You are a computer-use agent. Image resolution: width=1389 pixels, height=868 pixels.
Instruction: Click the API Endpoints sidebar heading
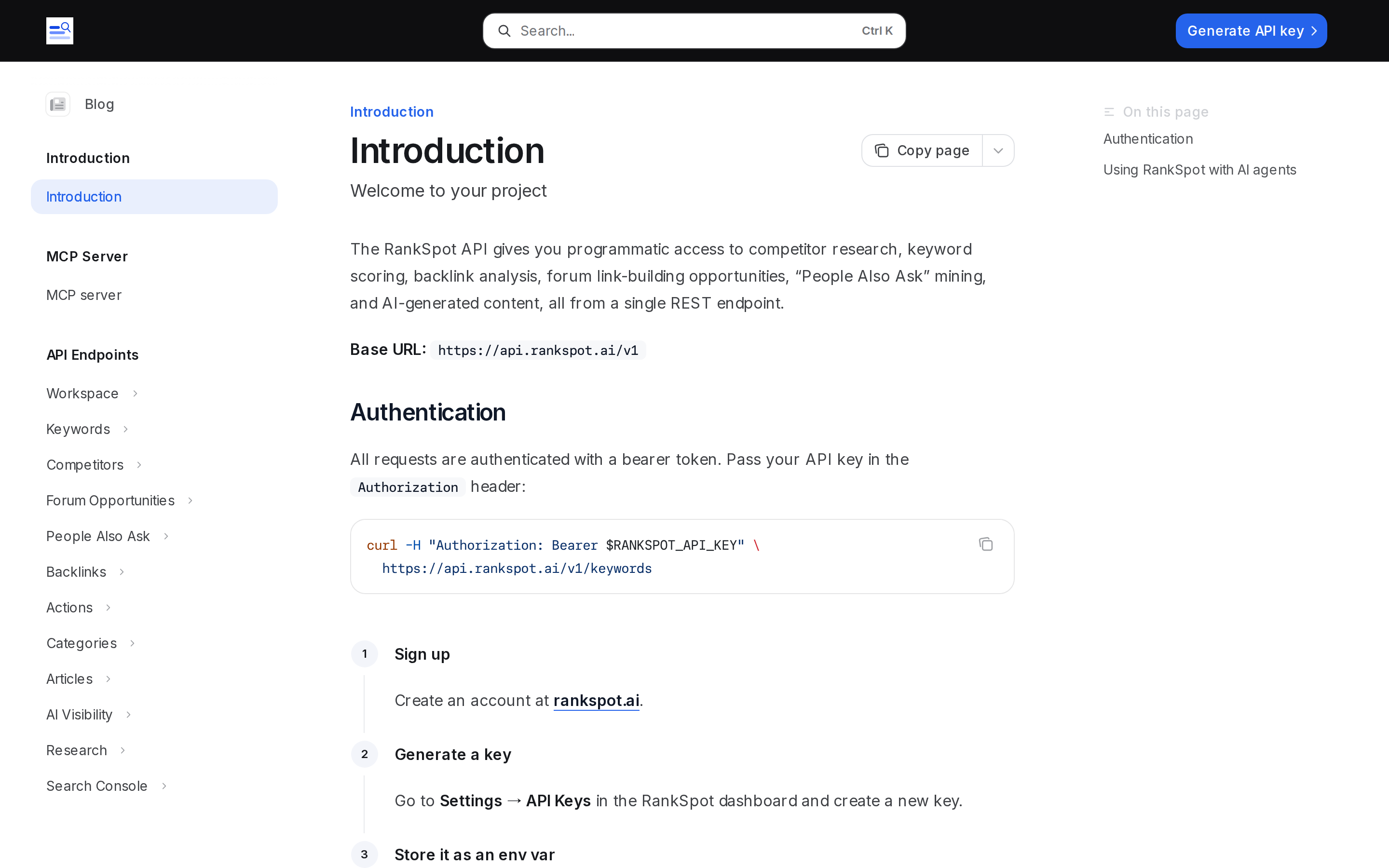93,355
